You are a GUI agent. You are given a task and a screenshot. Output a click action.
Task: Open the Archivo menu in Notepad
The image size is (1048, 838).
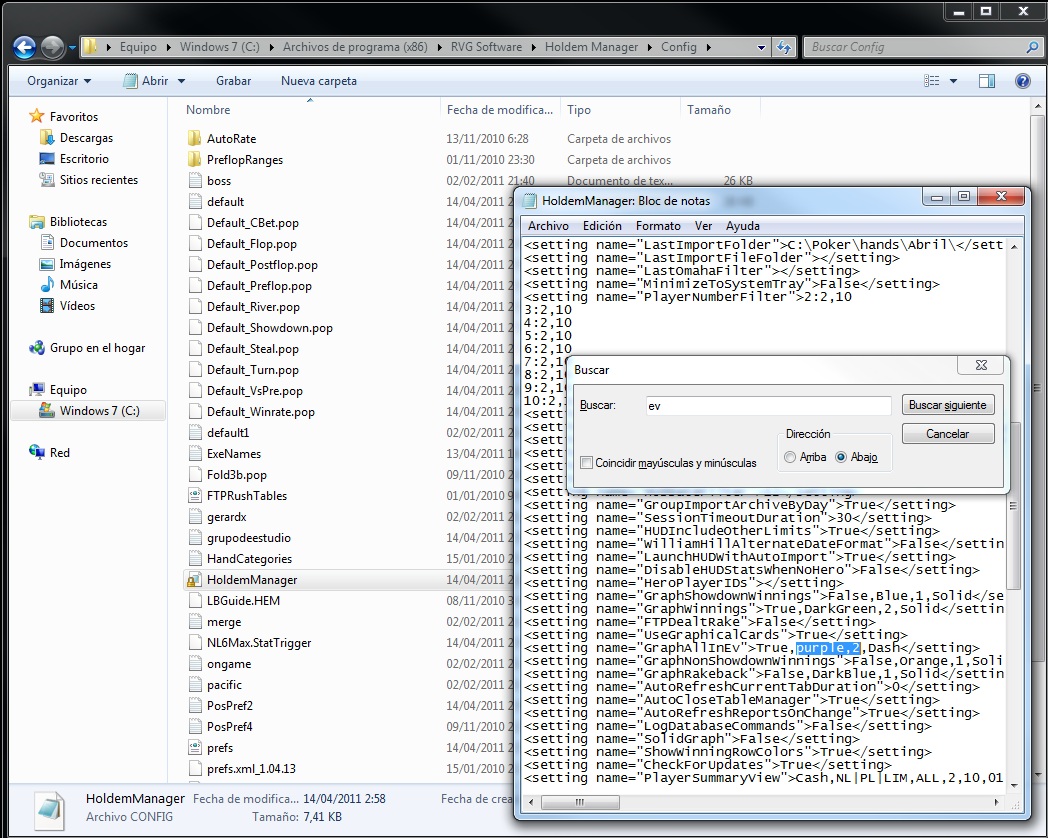pos(548,226)
